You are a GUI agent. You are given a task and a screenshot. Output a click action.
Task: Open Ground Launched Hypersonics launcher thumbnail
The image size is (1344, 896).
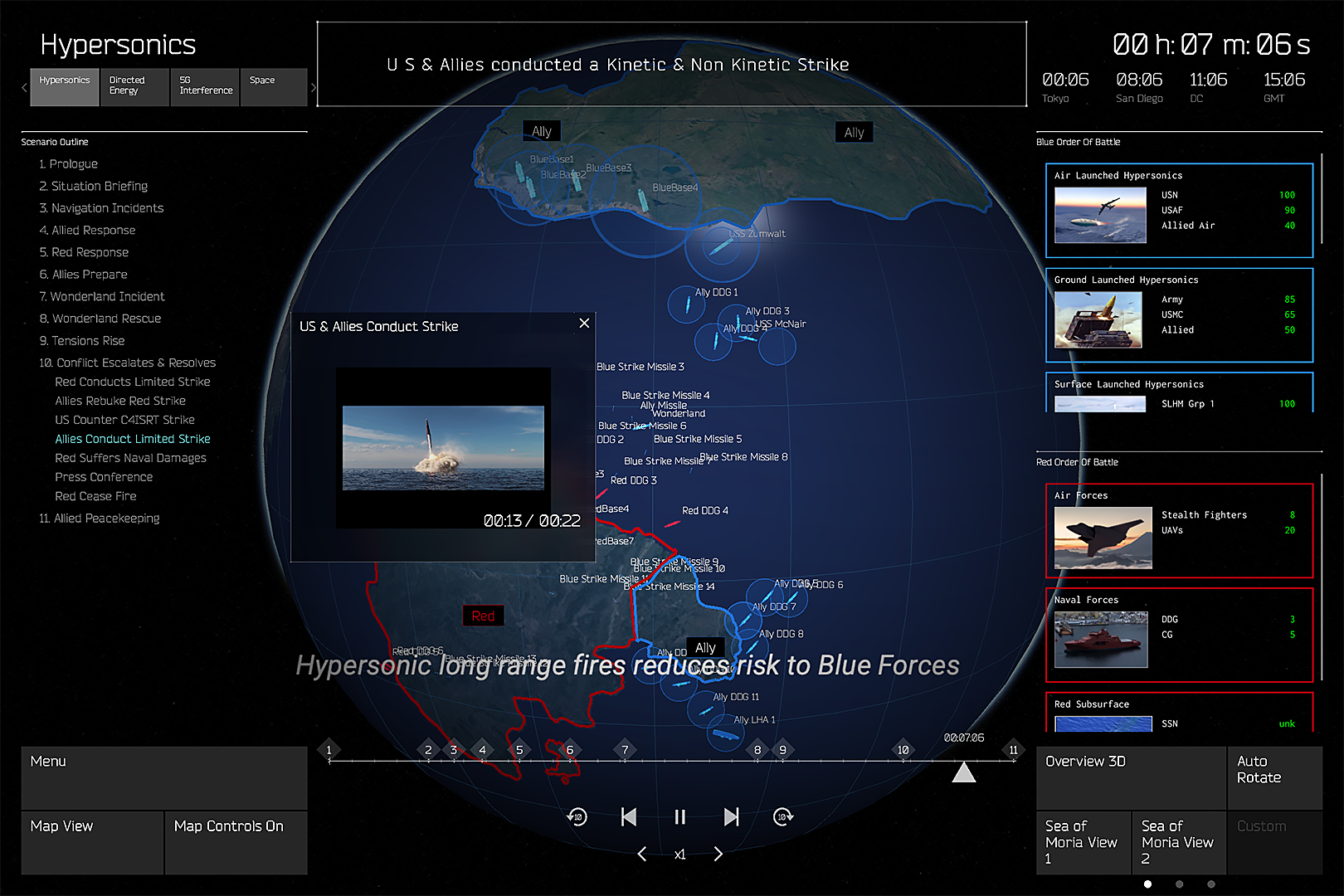tap(1100, 319)
